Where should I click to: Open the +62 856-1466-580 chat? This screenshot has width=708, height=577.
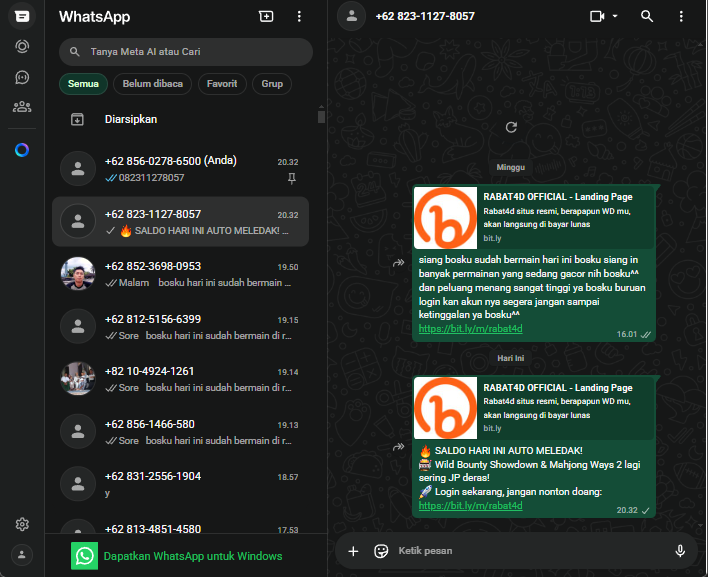pos(181,432)
